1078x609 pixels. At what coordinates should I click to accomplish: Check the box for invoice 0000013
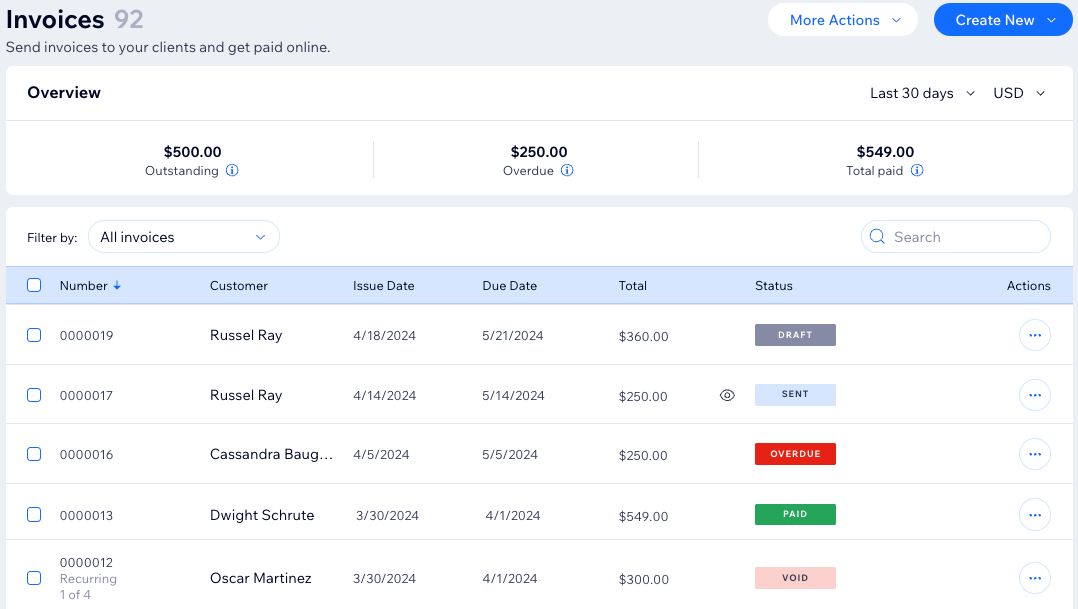(x=34, y=515)
